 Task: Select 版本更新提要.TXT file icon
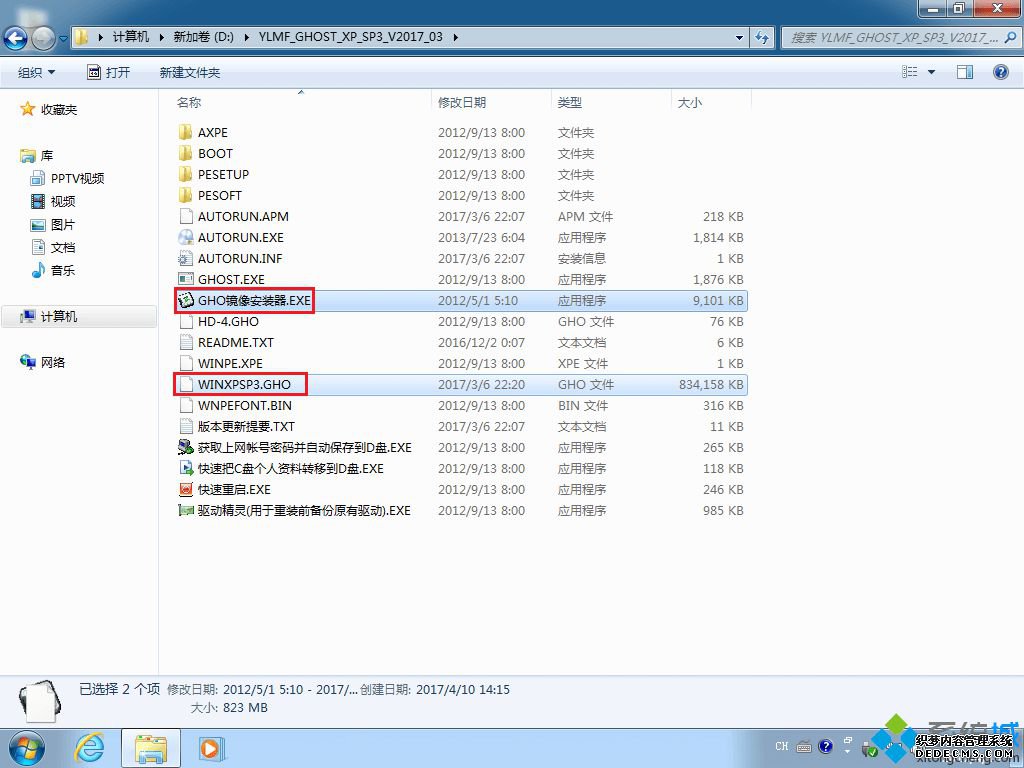tap(186, 426)
